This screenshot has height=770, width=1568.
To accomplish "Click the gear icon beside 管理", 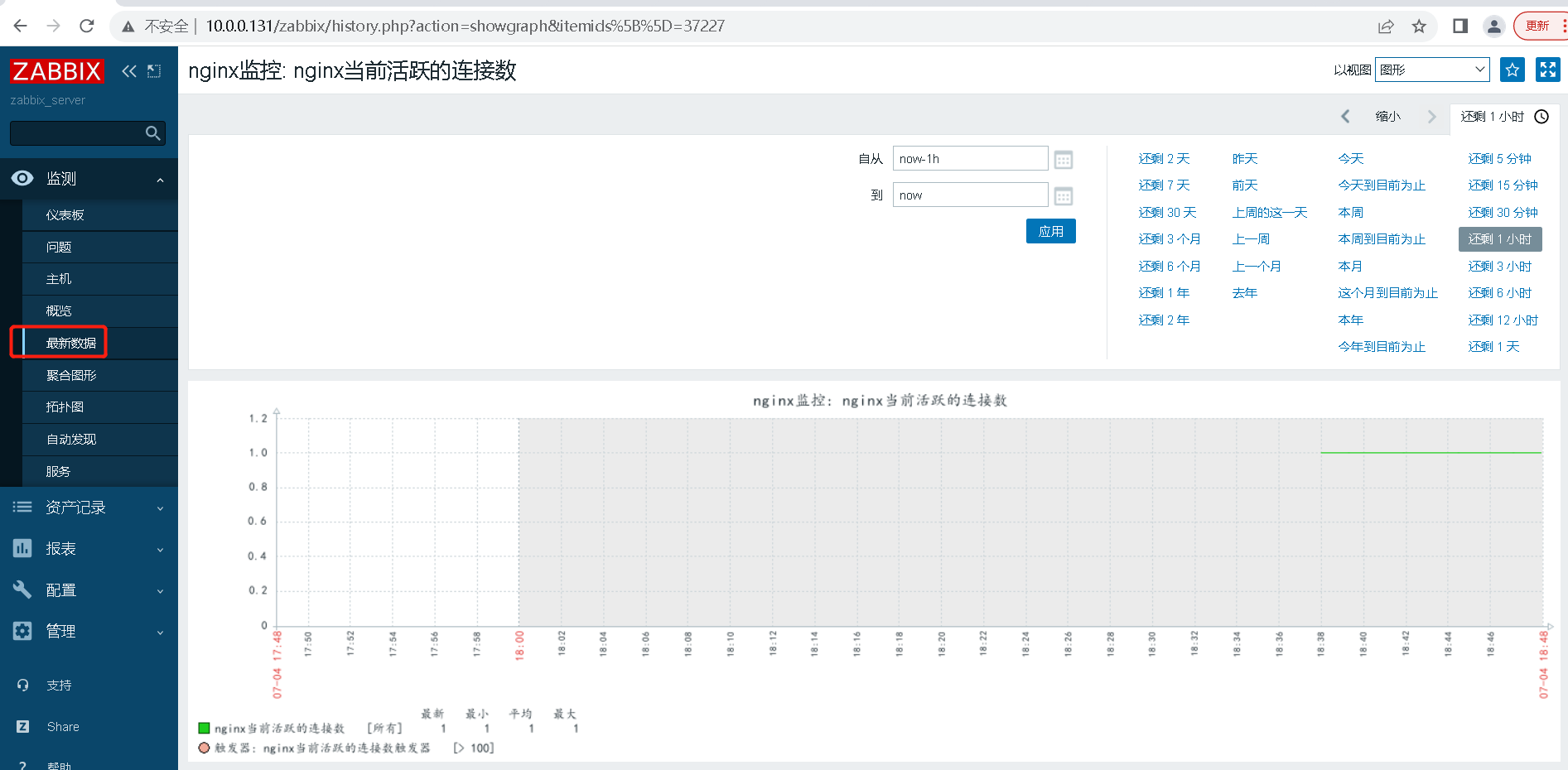I will pyautogui.click(x=22, y=631).
